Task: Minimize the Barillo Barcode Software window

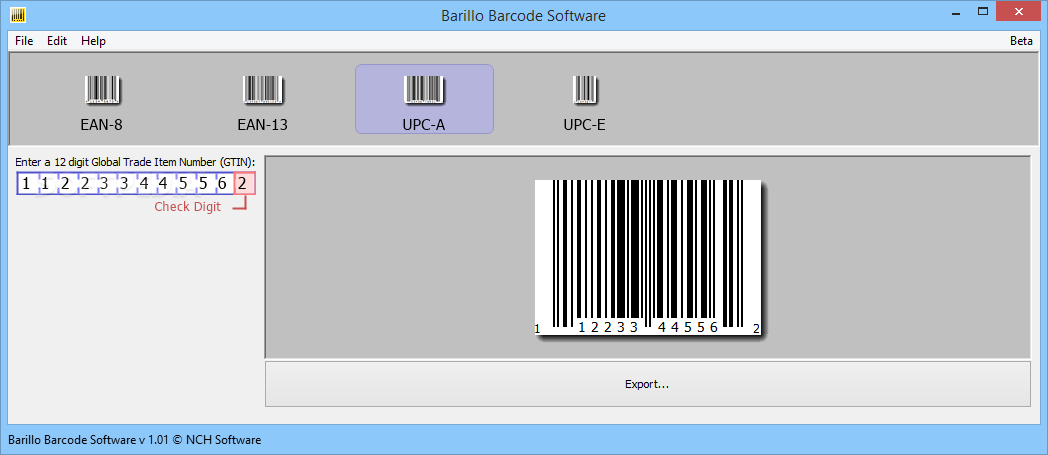Action: [x=956, y=11]
